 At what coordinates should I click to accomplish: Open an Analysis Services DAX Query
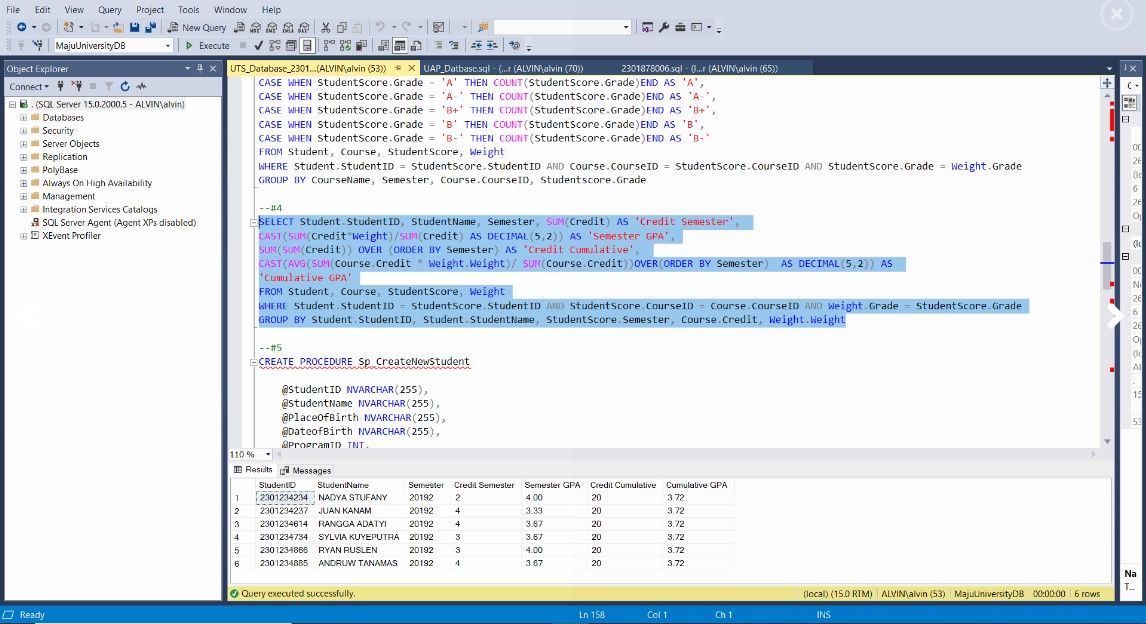(x=304, y=28)
